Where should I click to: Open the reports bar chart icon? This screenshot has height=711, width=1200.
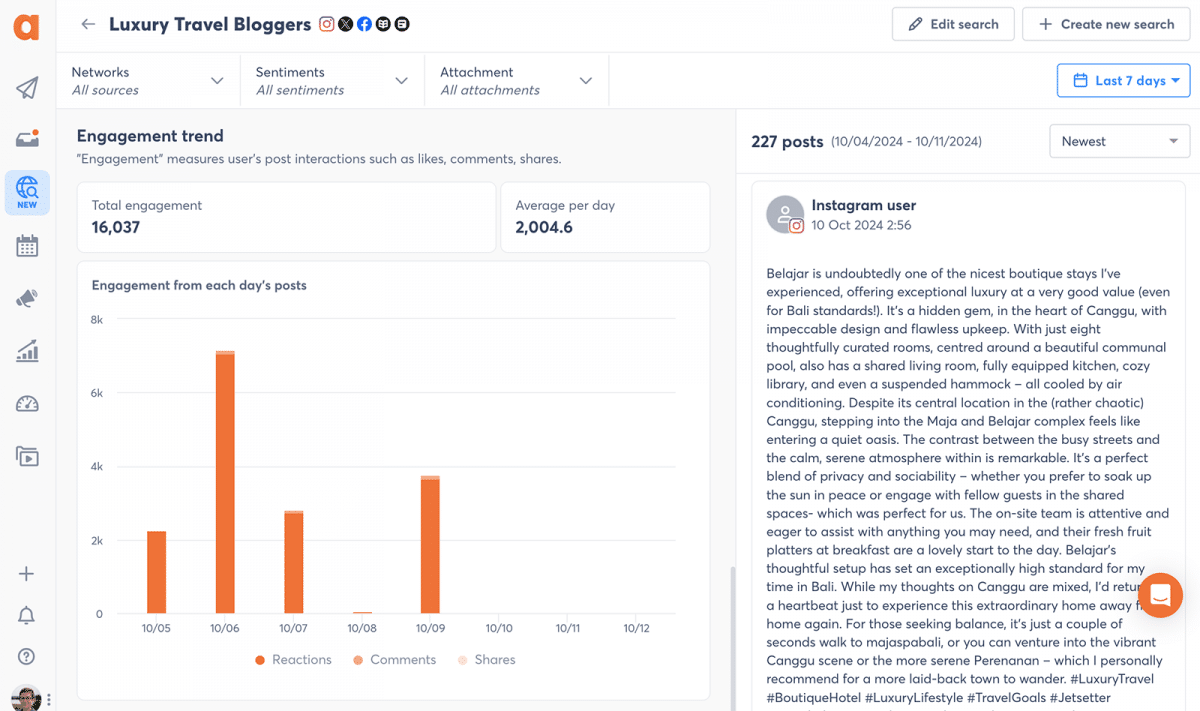tap(27, 351)
